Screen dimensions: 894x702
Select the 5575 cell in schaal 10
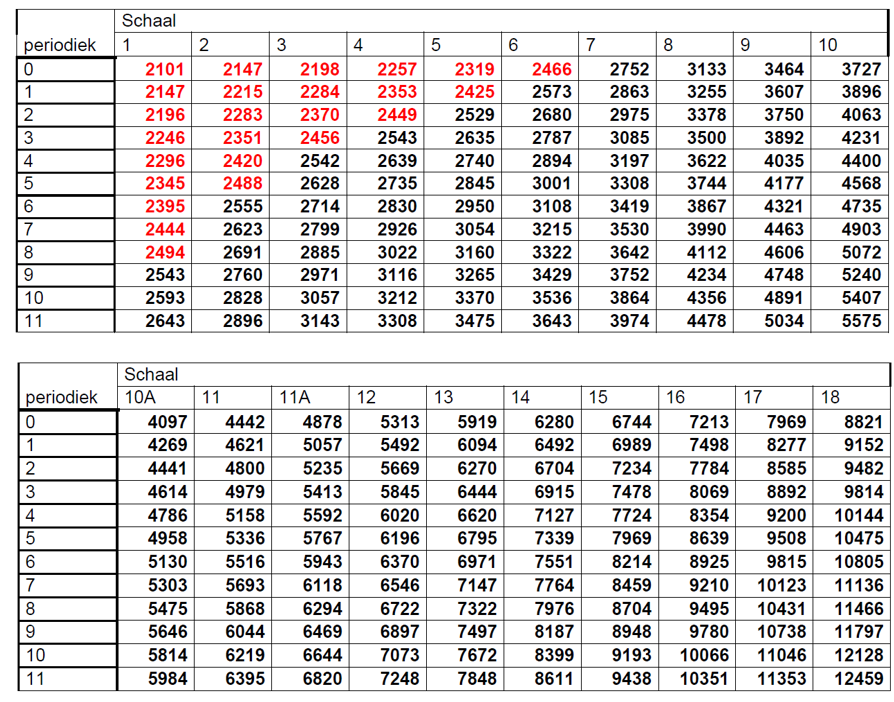(x=862, y=320)
